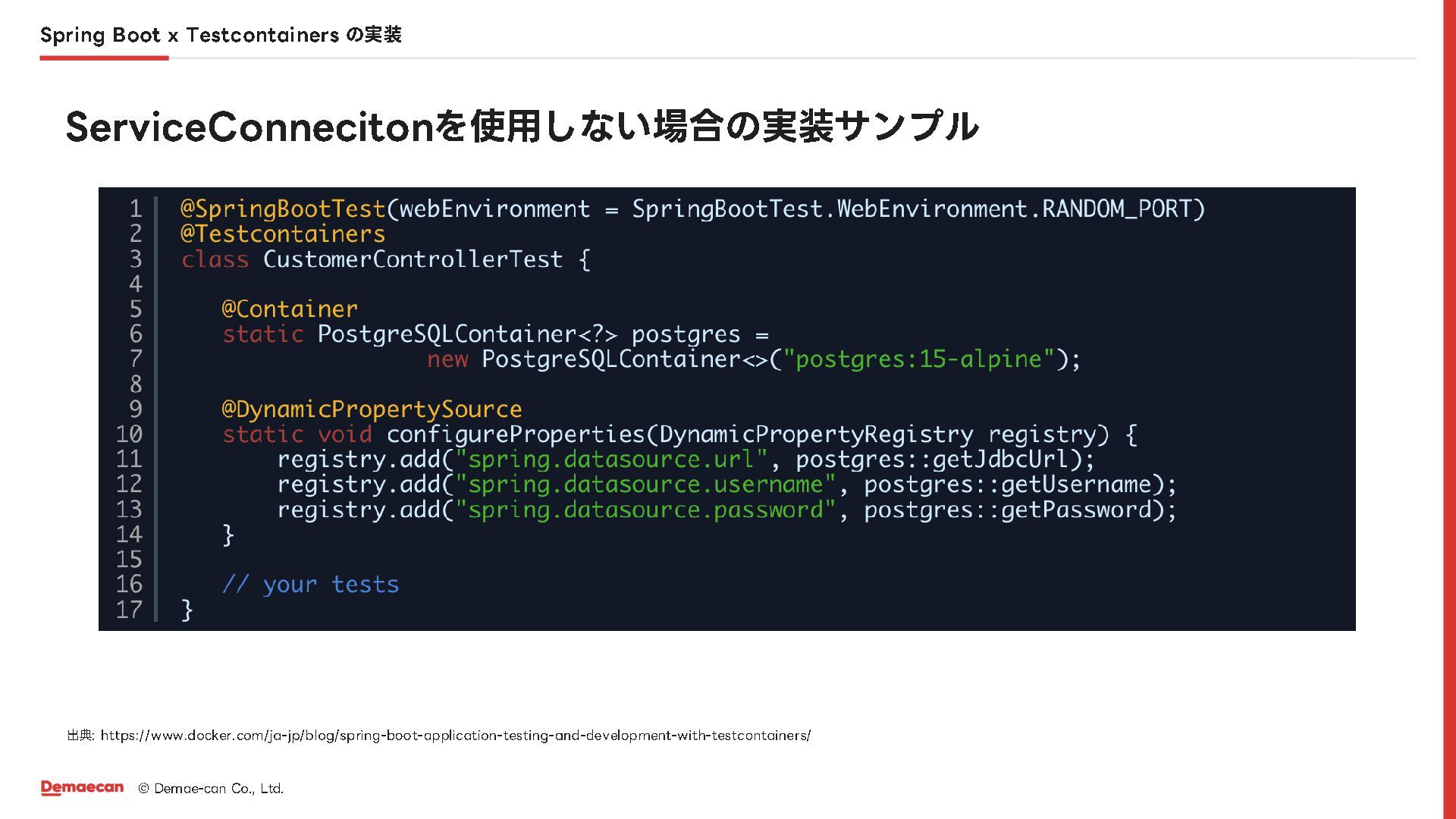Viewport: 1456px width, 819px height.
Task: Click line number 17 in the gutter
Action: [129, 609]
